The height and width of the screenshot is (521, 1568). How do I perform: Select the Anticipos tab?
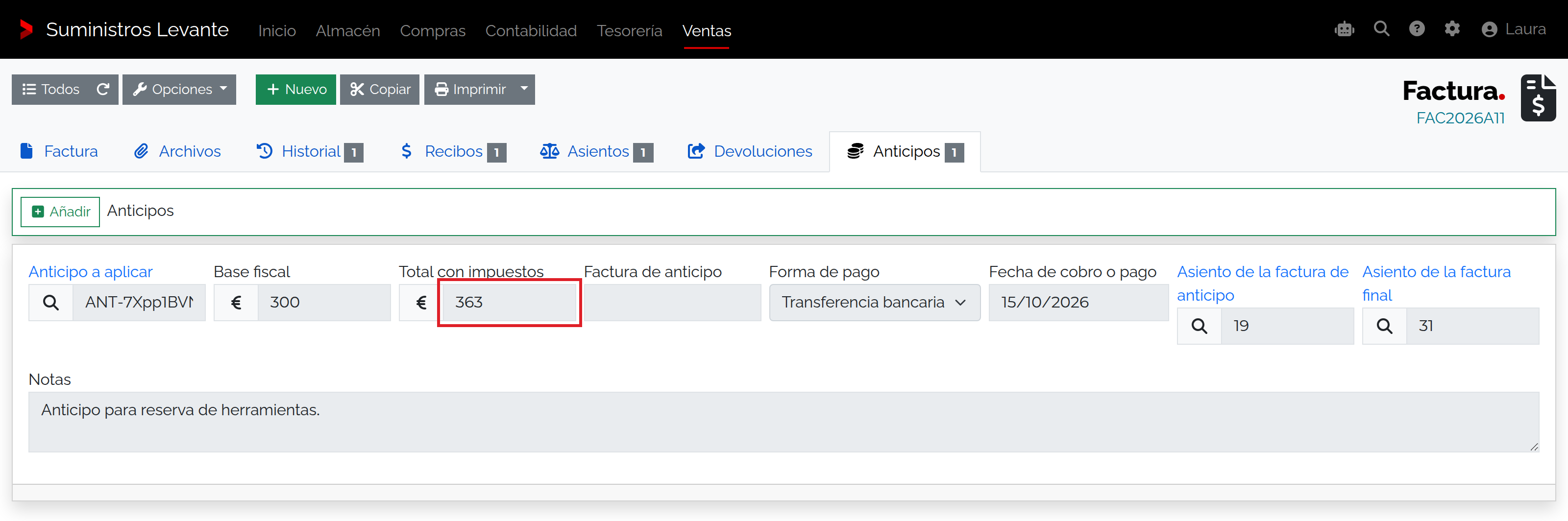point(905,151)
